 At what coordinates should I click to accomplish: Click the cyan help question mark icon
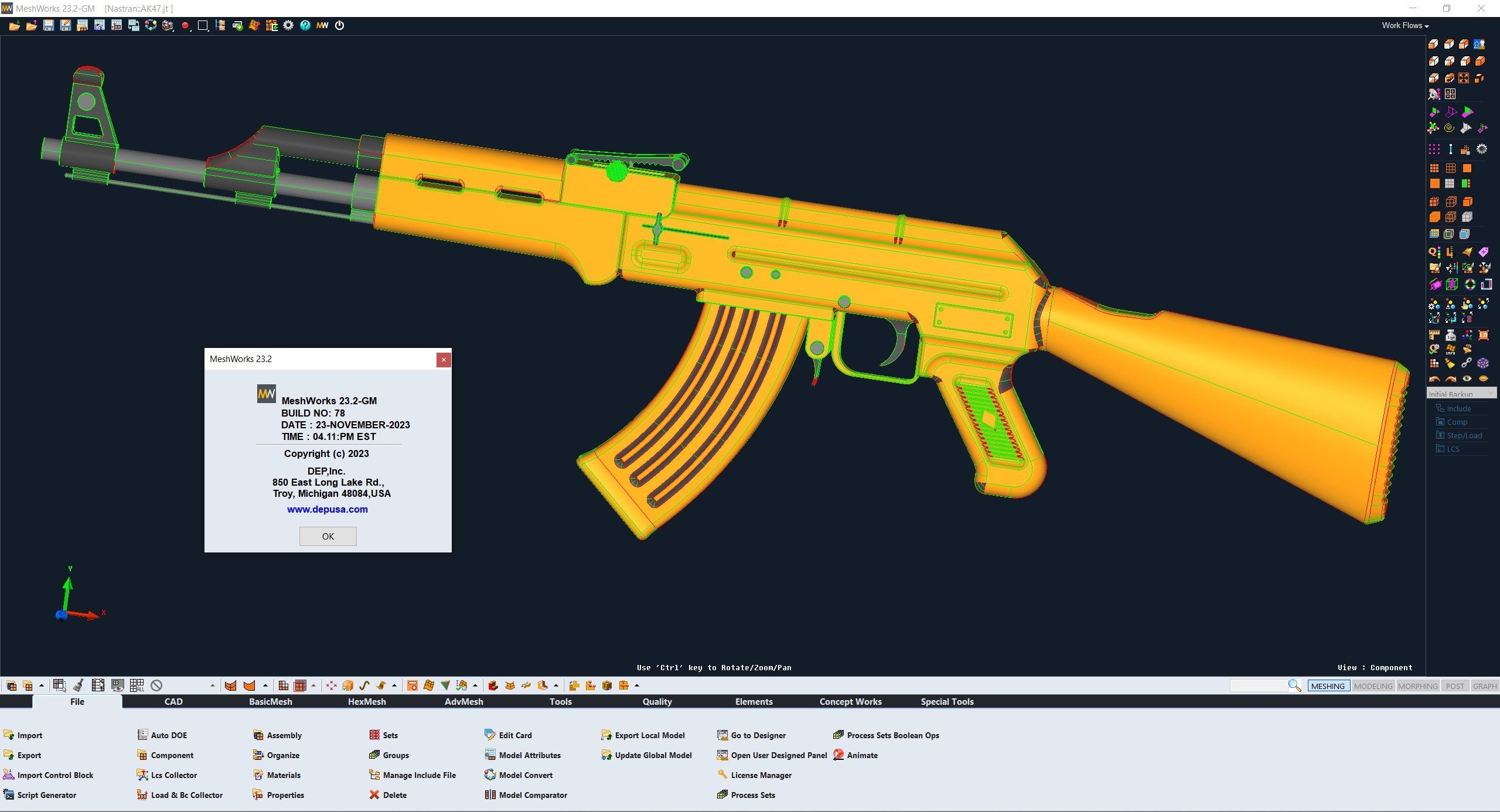tap(305, 25)
